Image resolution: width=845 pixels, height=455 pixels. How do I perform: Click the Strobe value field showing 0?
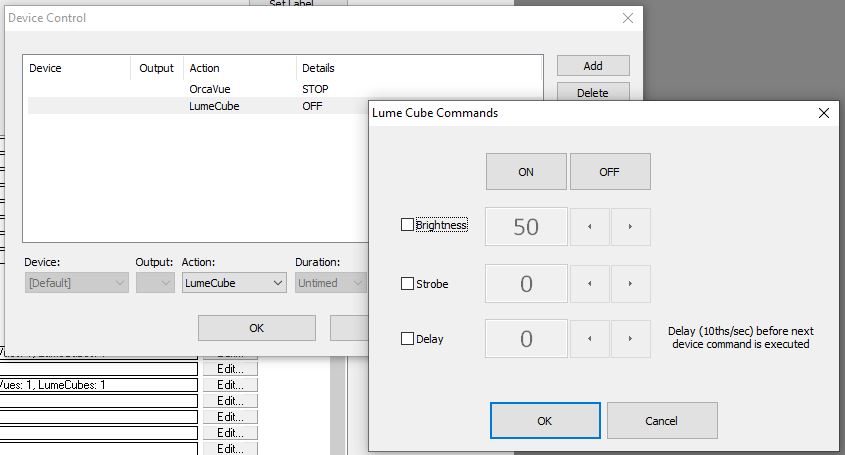coord(526,284)
